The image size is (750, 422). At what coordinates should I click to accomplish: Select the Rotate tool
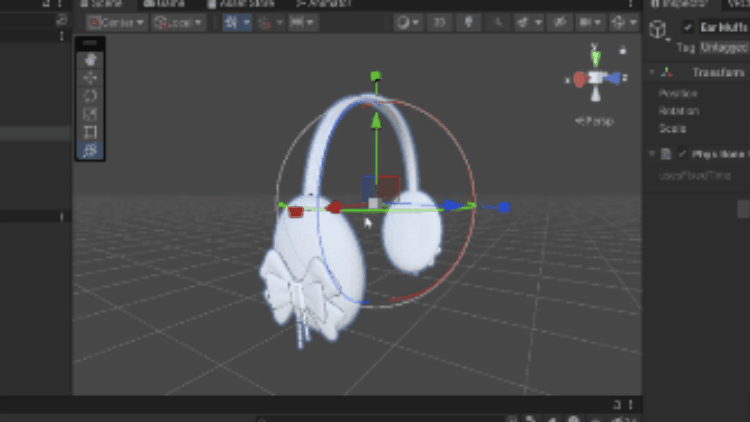(92, 95)
